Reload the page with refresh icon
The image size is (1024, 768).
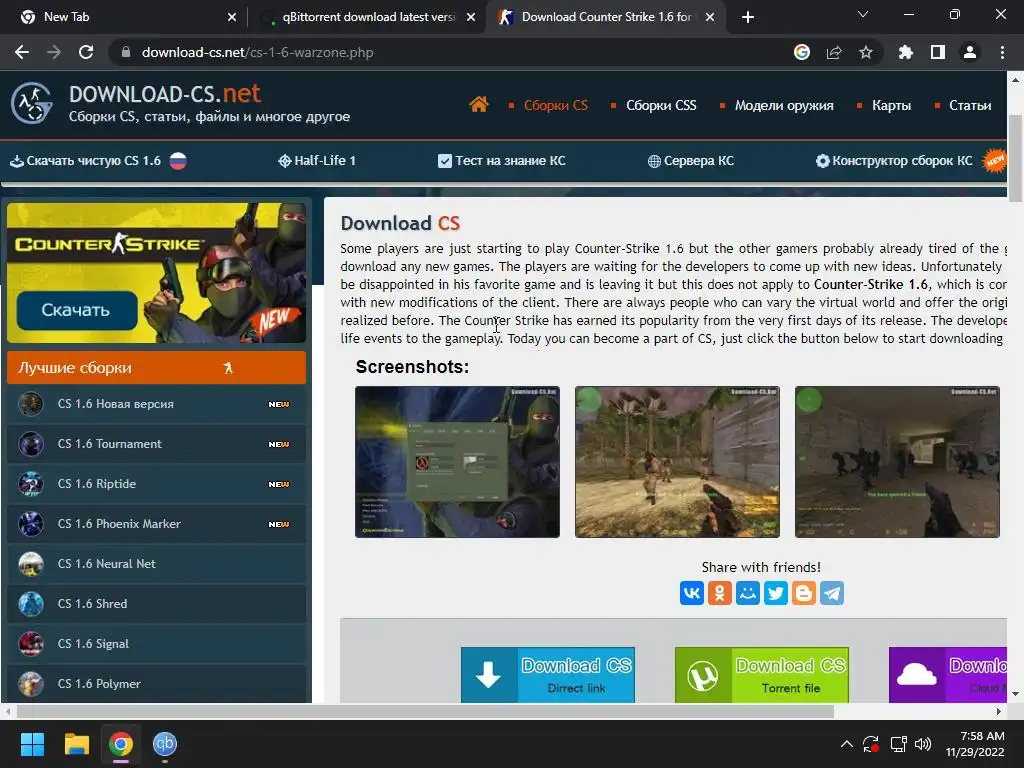(86, 52)
